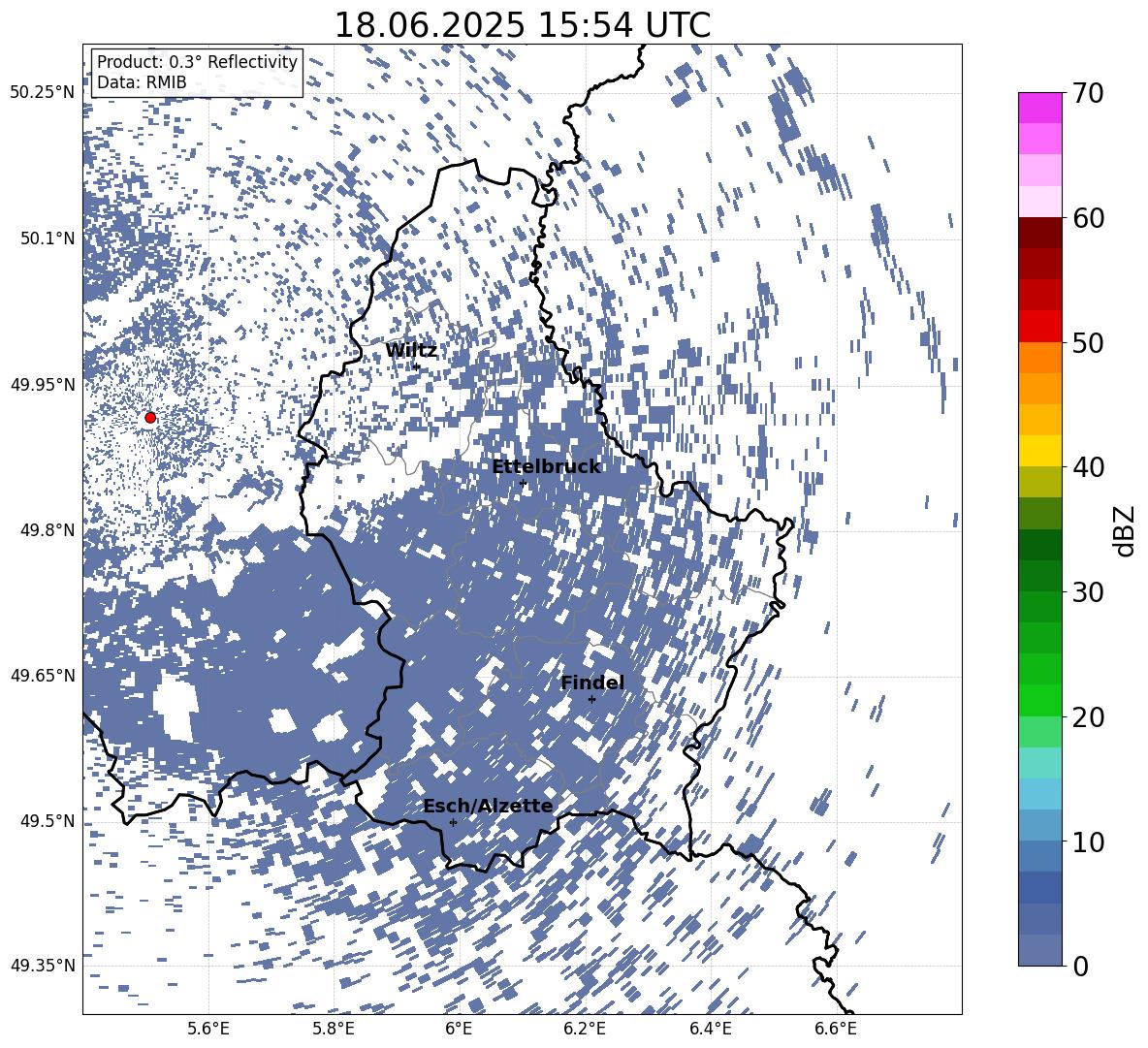The image size is (1148, 1048).
Task: Click the 10 colorbar tick label
Action: coord(1088,842)
